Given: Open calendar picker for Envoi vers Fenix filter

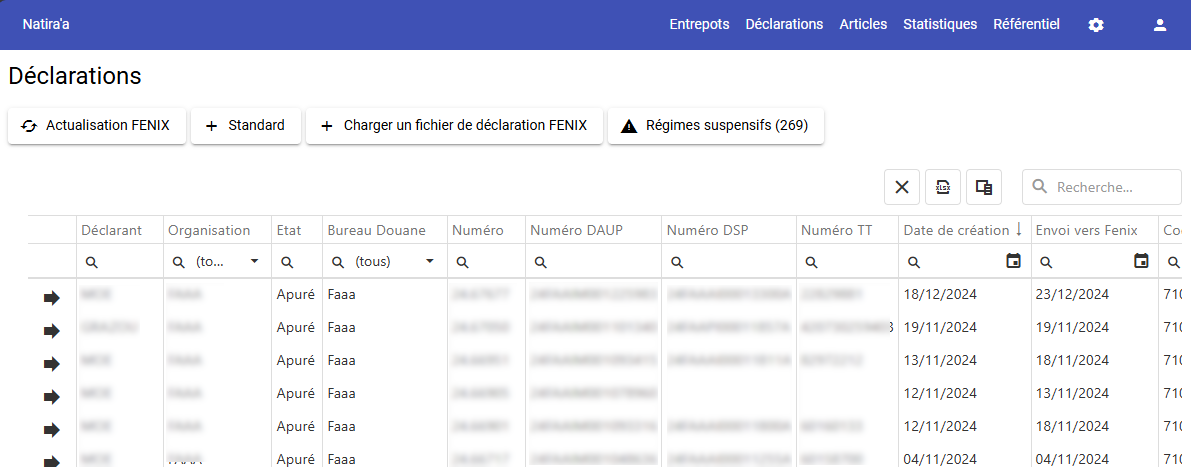Looking at the screenshot, I should (1141, 262).
